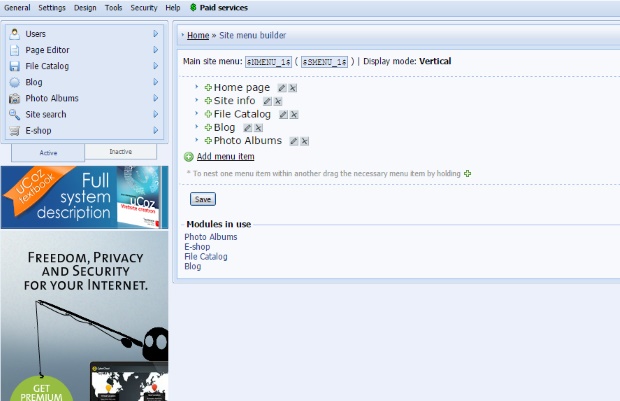The height and width of the screenshot is (401, 620).
Task: Delete the Site info menu item
Action: tap(278, 101)
